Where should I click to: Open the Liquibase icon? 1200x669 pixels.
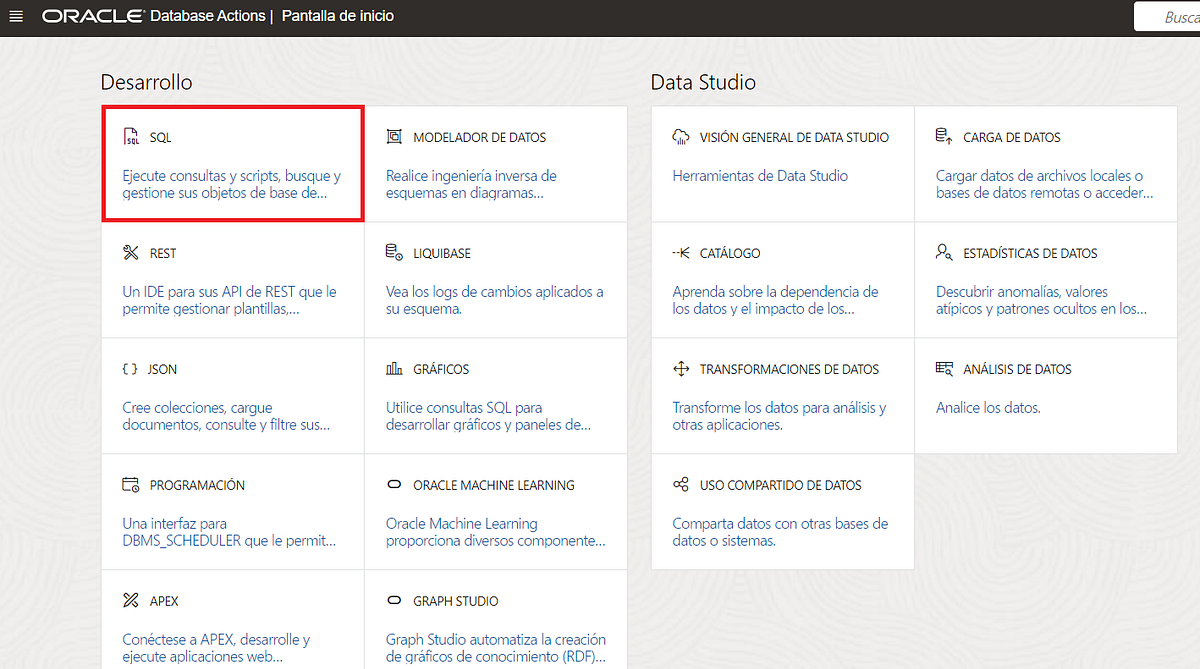click(x=395, y=252)
